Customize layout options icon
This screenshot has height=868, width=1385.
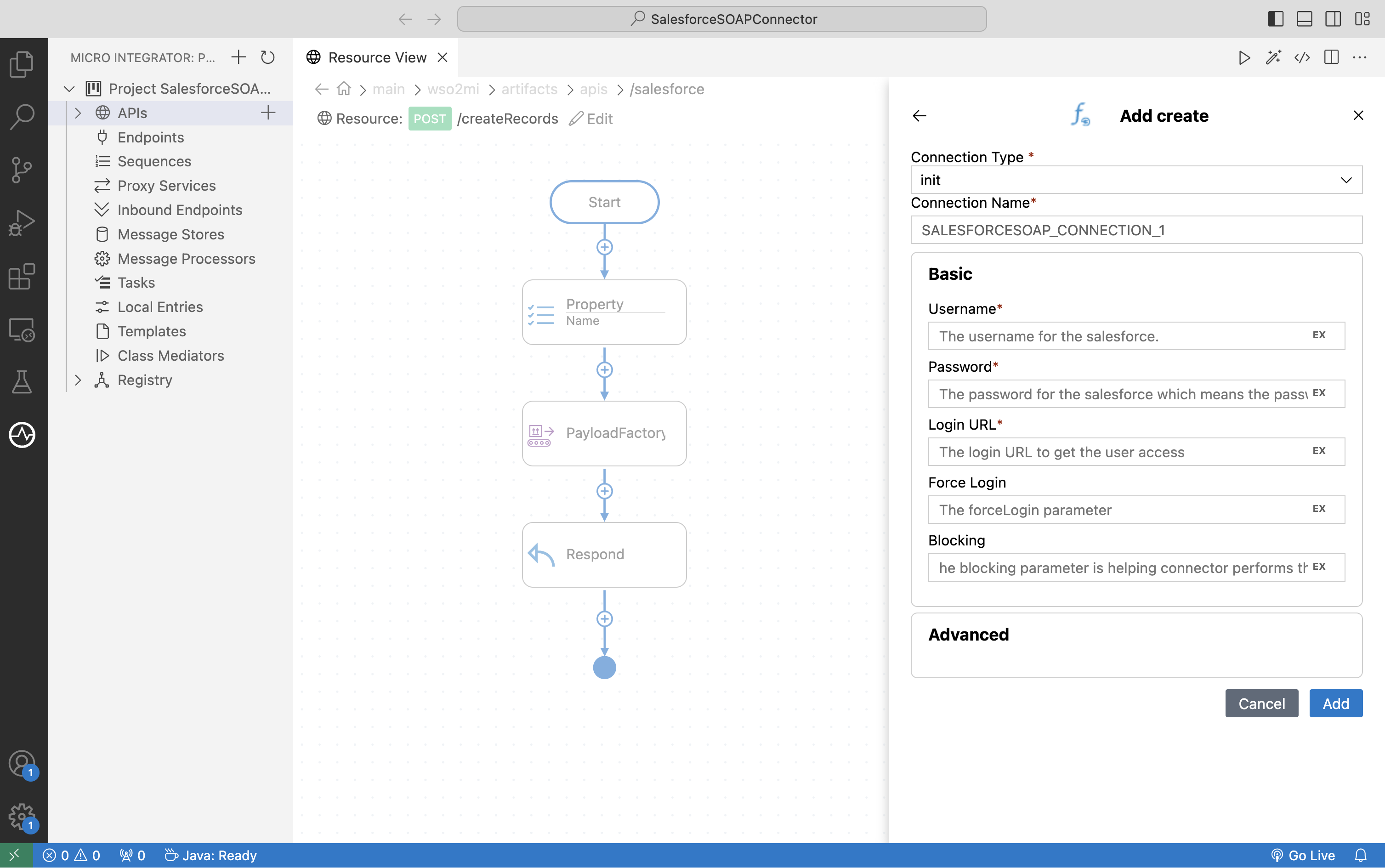[1362, 19]
